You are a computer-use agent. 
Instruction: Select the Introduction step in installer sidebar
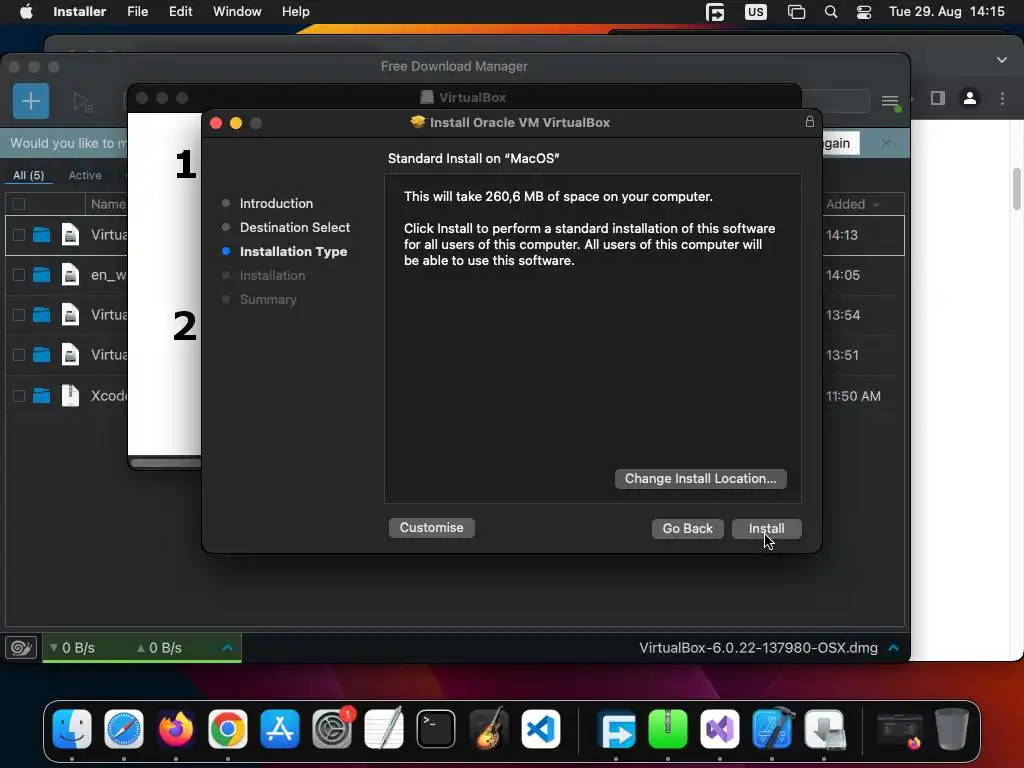tap(276, 203)
